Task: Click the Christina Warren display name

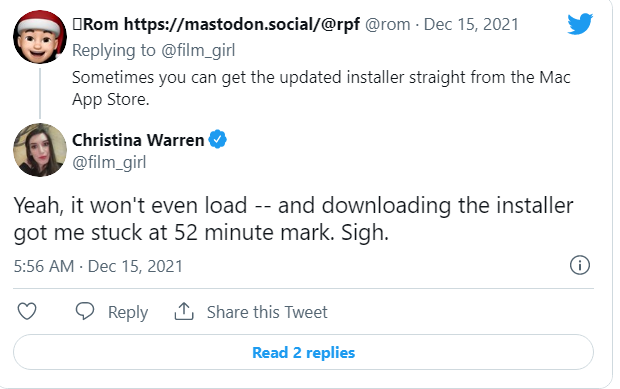Action: [138, 140]
